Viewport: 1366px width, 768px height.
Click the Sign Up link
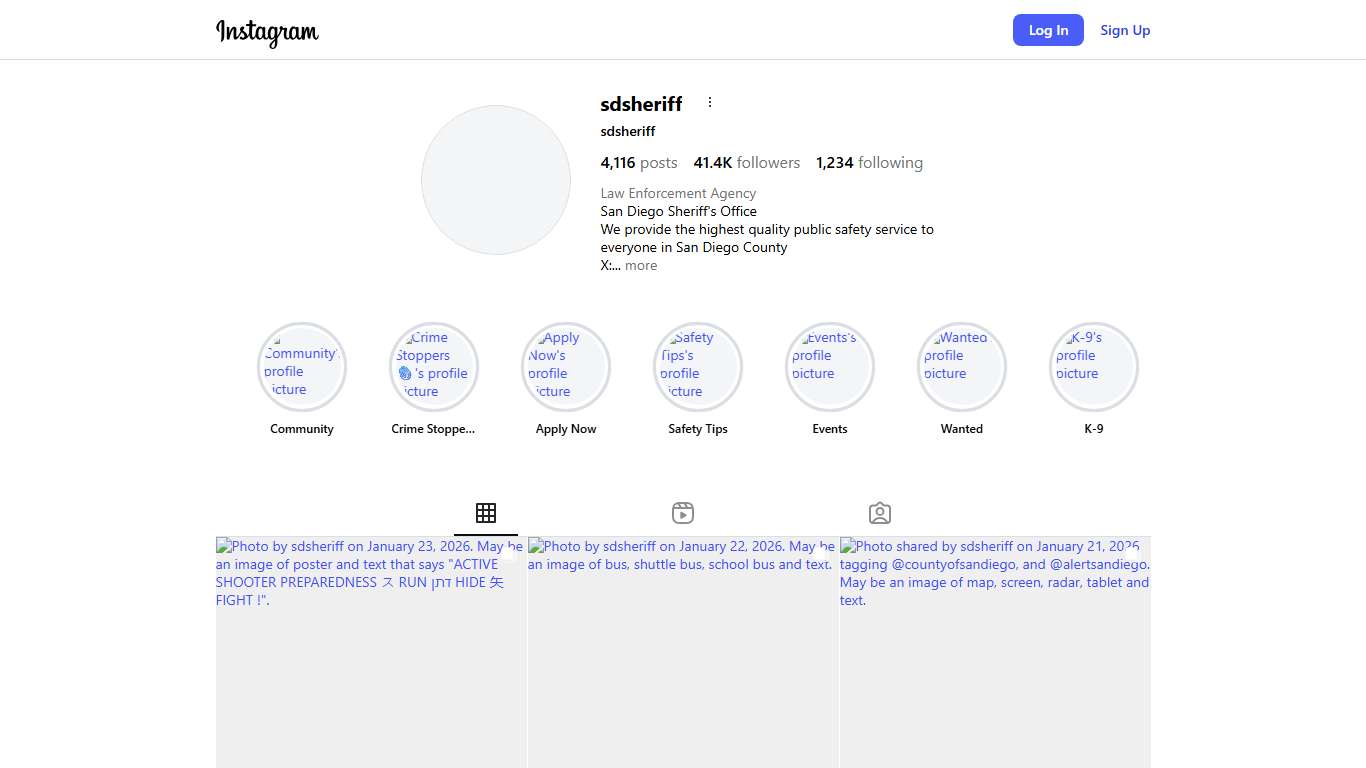1125,30
